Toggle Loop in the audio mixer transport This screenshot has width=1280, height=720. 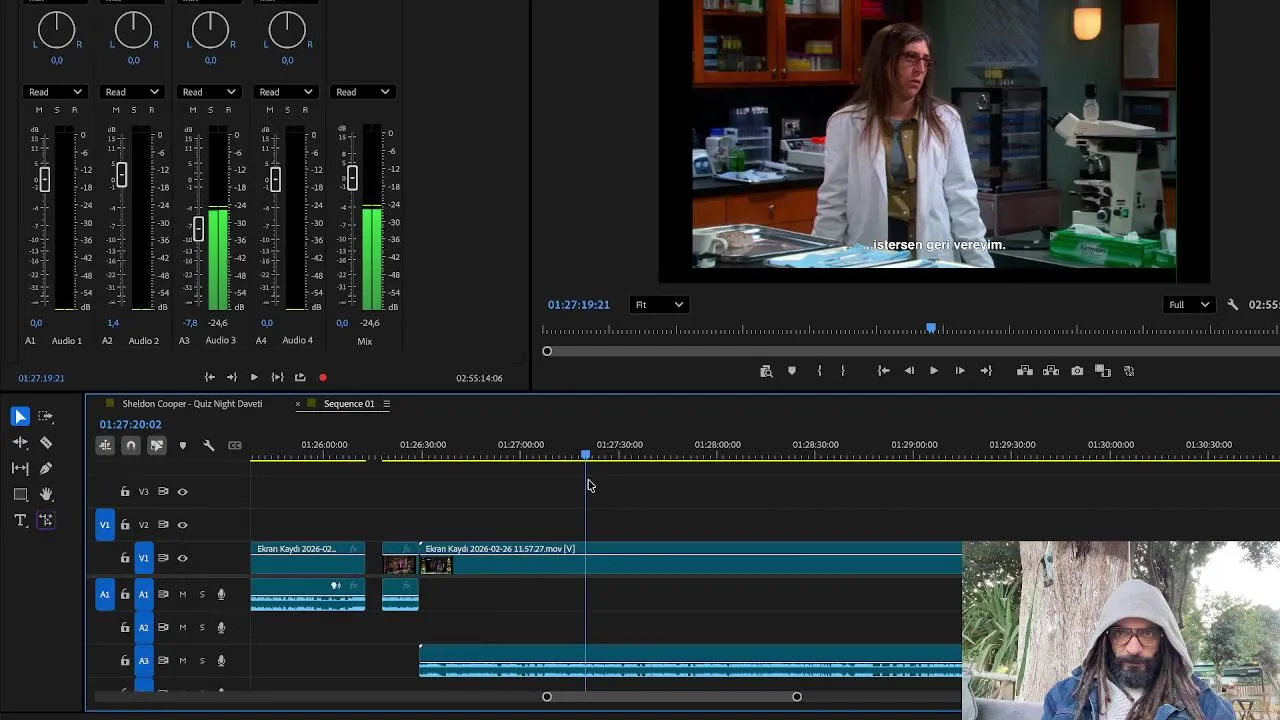pyautogui.click(x=300, y=377)
